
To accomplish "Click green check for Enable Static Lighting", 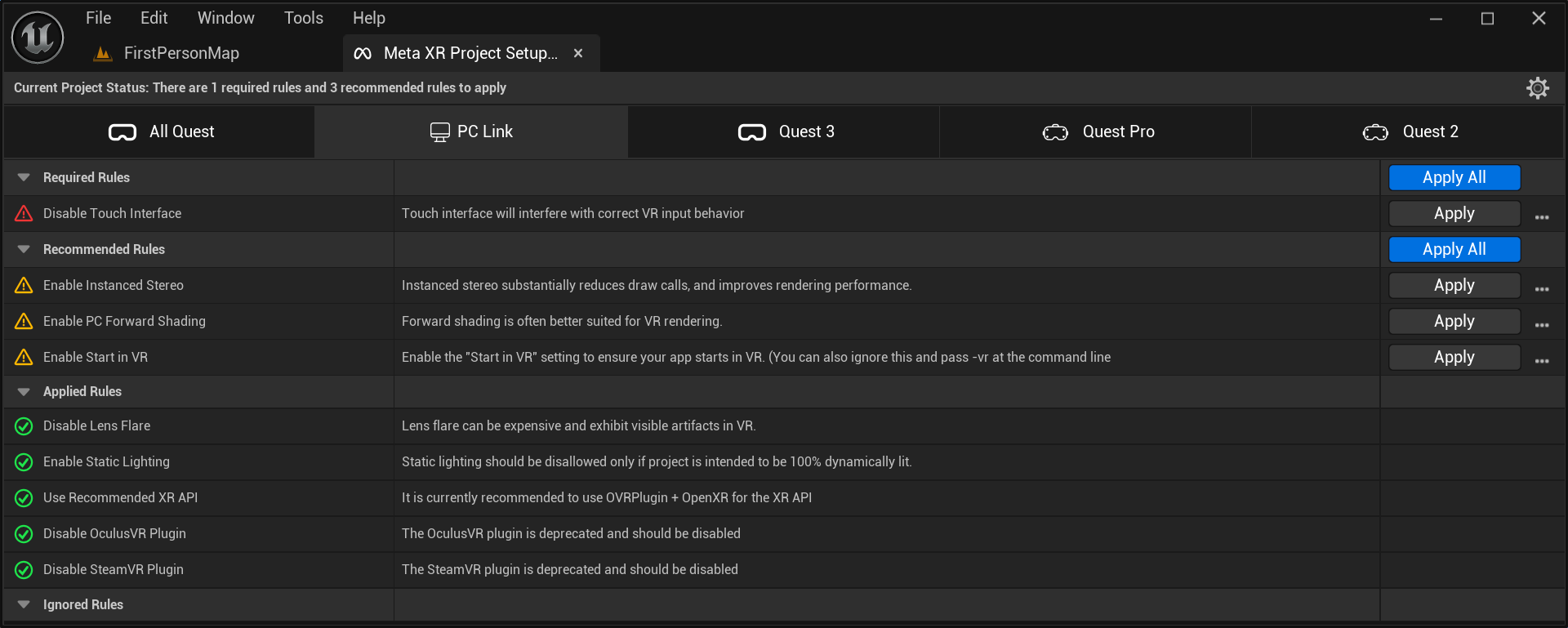I will click(24, 461).
